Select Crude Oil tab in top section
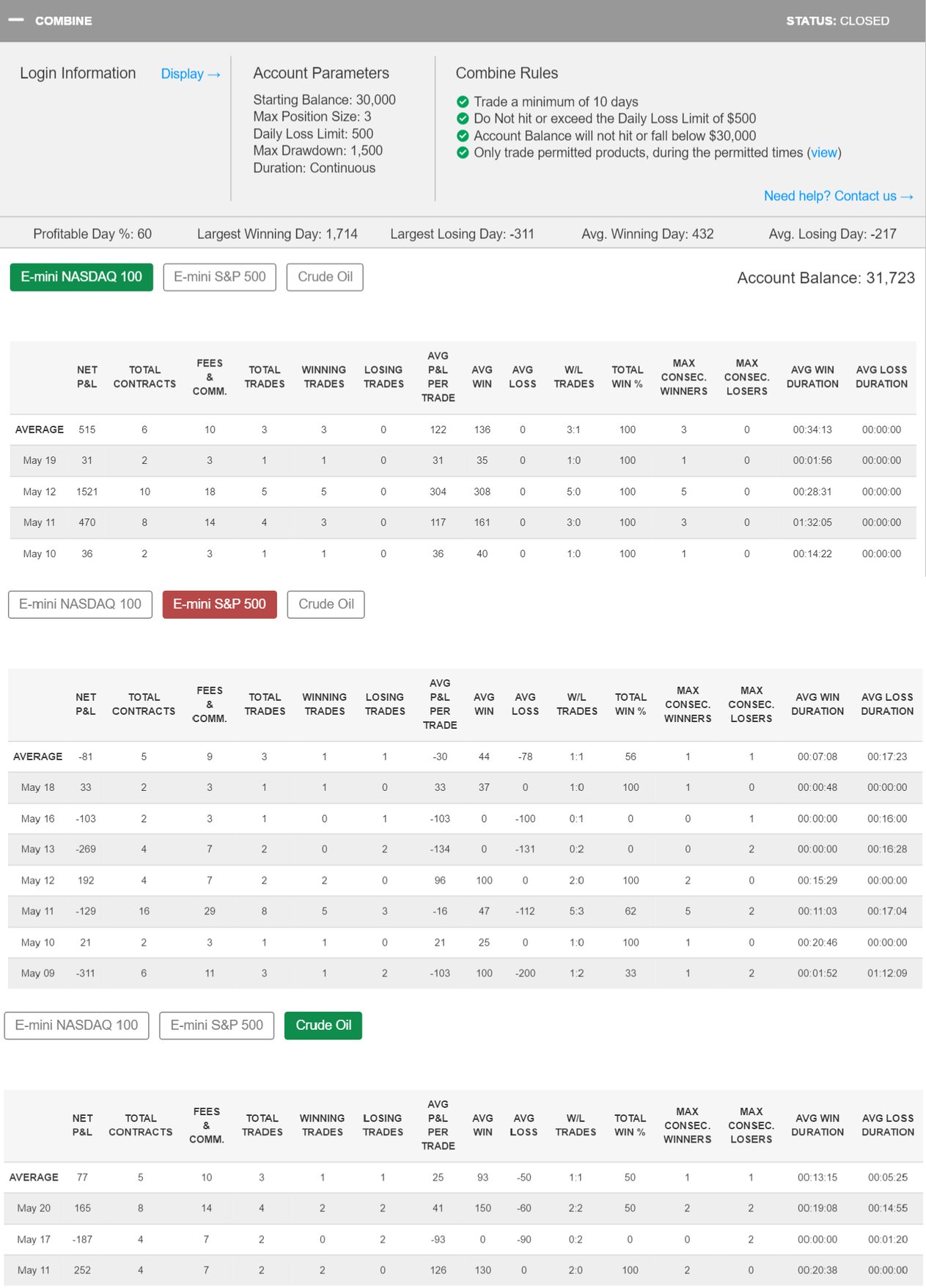Image resolution: width=926 pixels, height=1288 pixels. [325, 277]
